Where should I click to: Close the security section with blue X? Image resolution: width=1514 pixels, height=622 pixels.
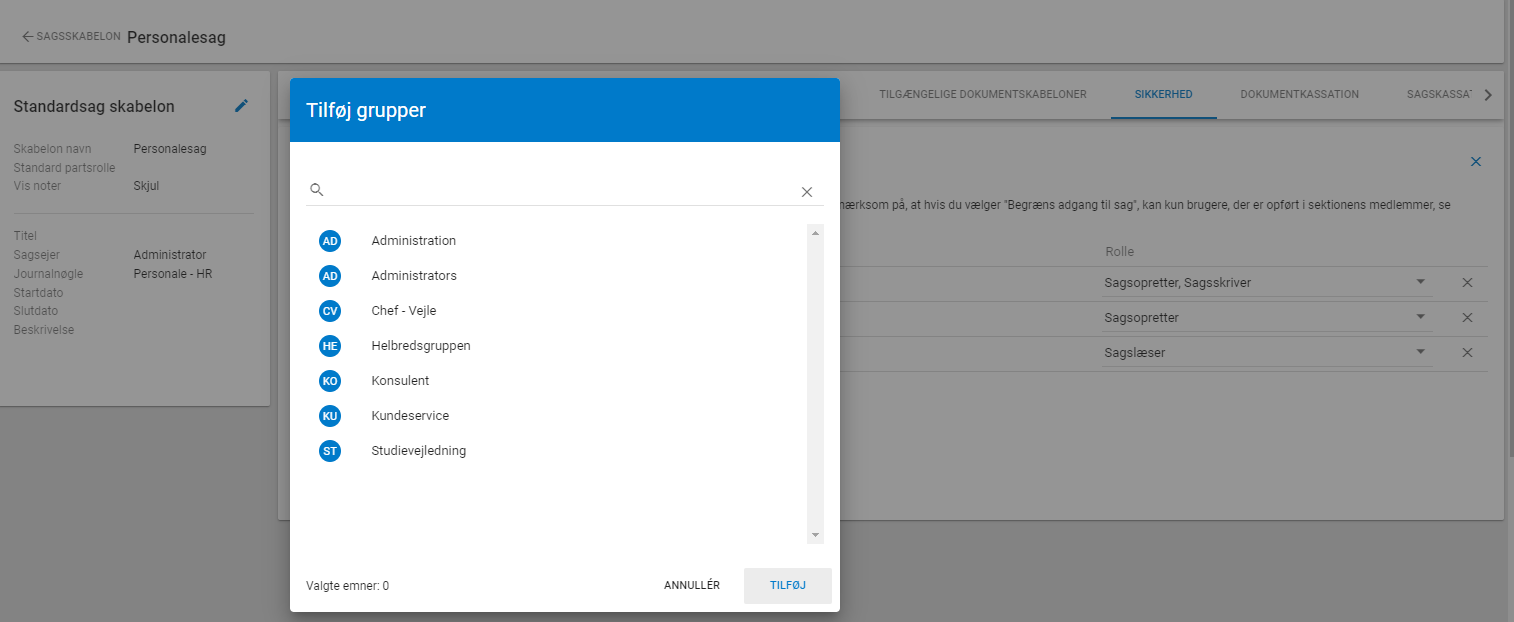tap(1476, 161)
